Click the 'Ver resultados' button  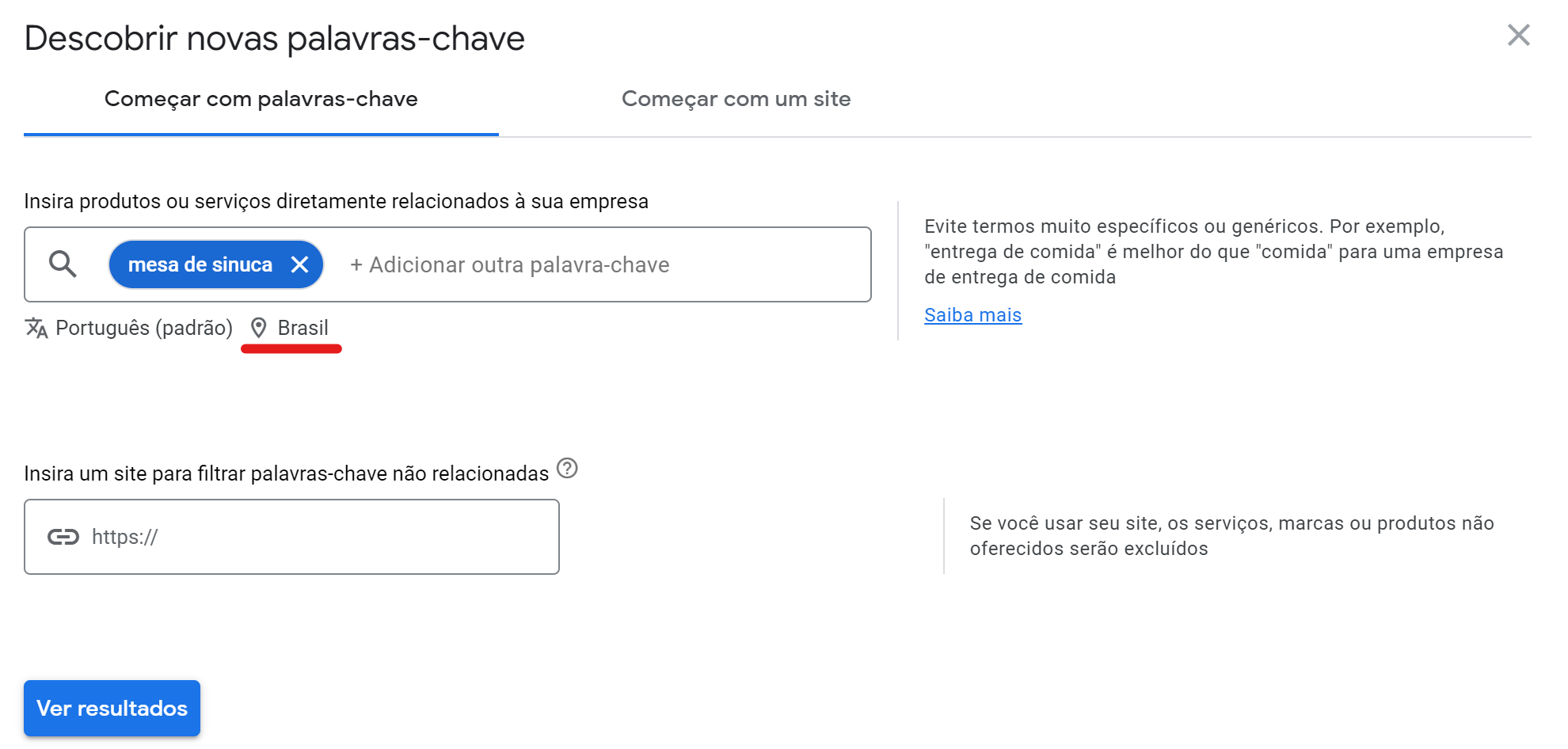pyautogui.click(x=112, y=708)
